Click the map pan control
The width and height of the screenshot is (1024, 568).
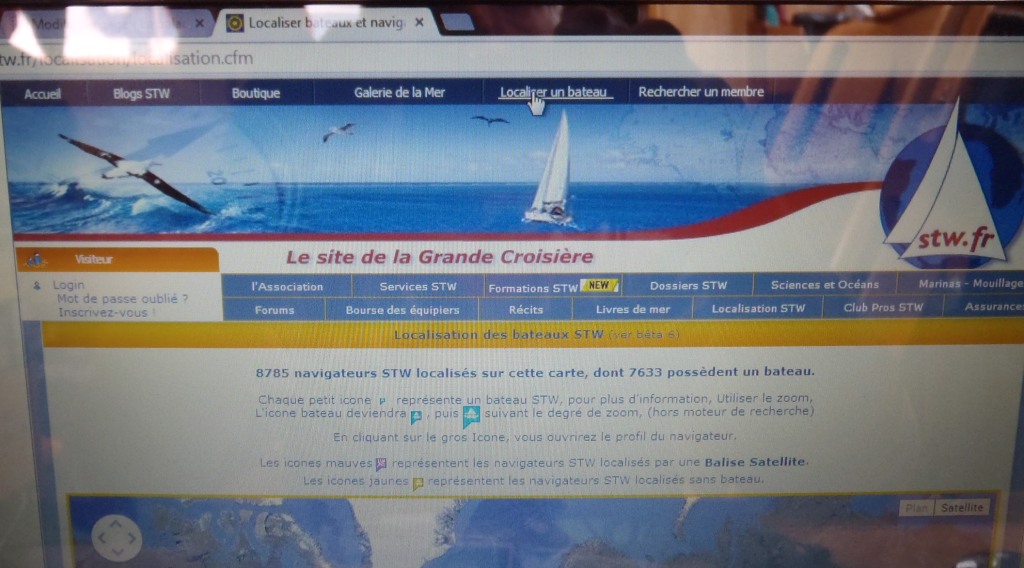click(x=117, y=538)
